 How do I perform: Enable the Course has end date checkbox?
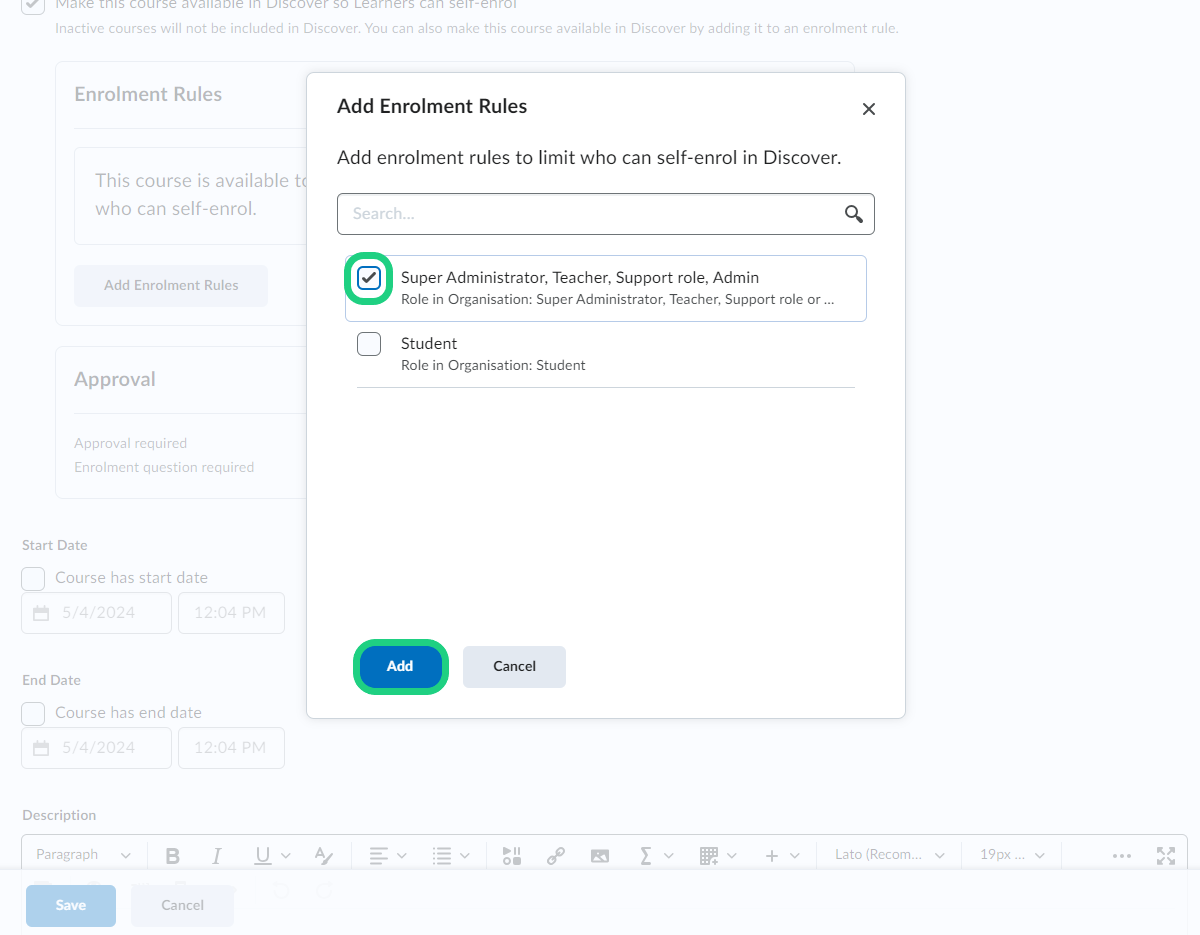(x=34, y=713)
